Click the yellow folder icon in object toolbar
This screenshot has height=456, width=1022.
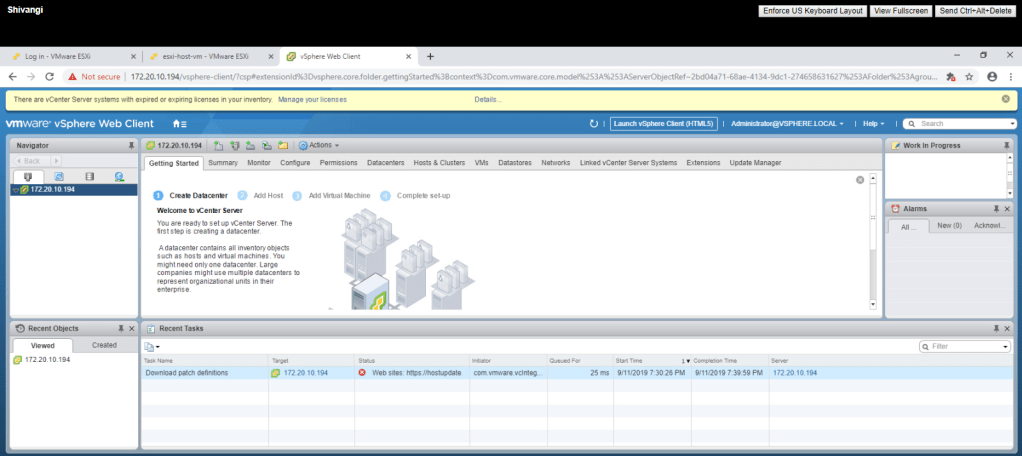(x=283, y=146)
